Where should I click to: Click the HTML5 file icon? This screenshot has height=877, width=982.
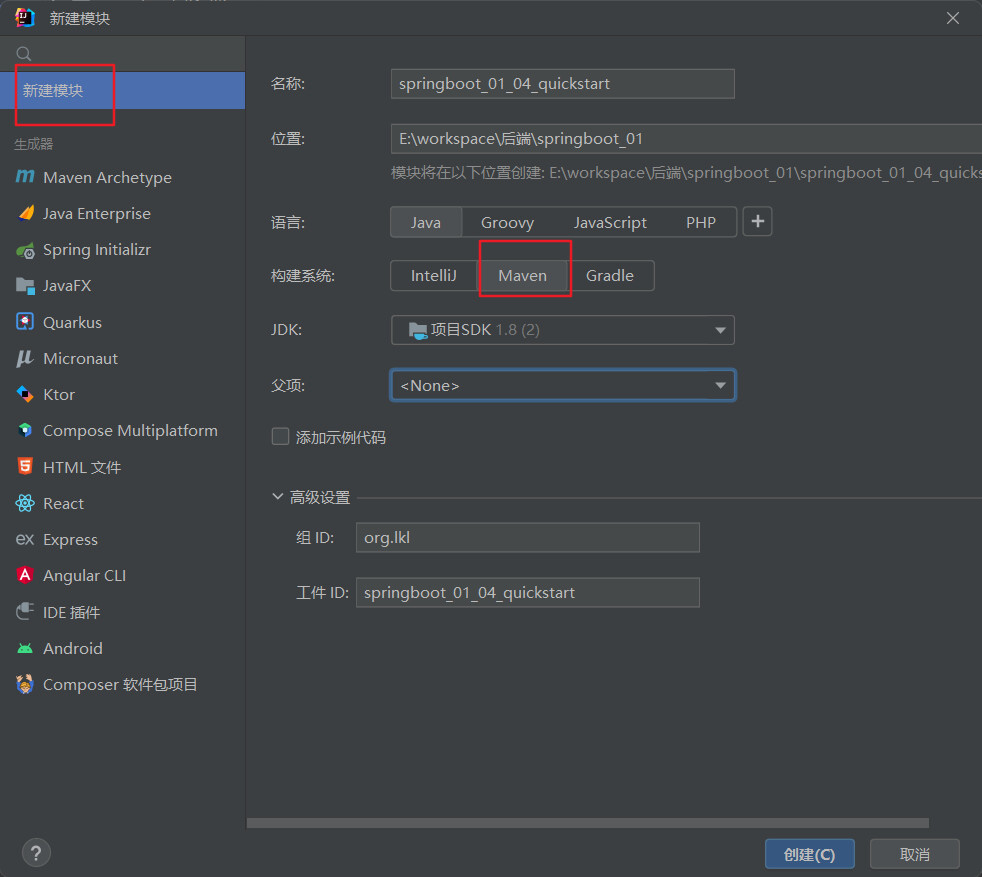tap(25, 467)
